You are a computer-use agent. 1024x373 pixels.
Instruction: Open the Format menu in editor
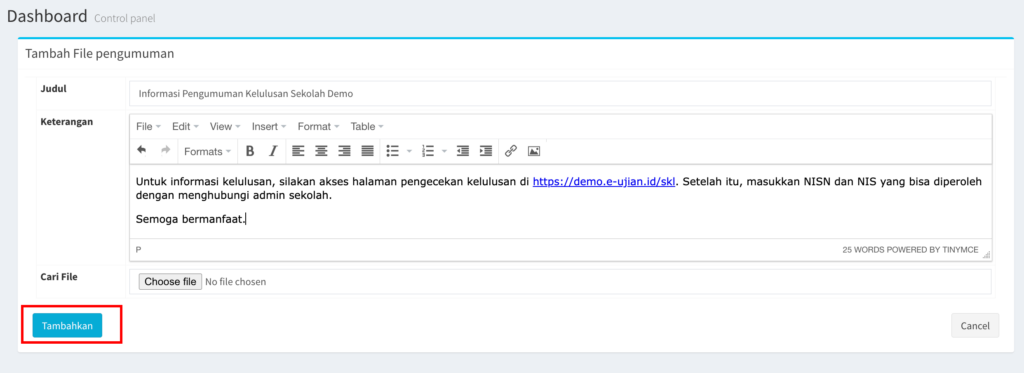tap(319, 126)
